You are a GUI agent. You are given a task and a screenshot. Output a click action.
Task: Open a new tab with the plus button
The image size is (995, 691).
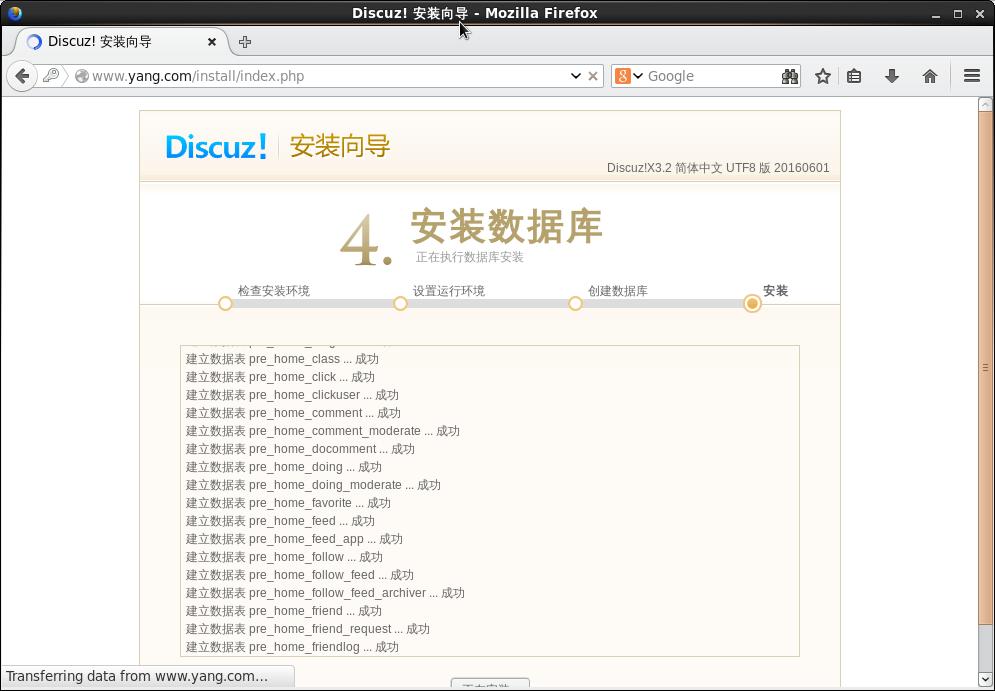click(x=245, y=42)
